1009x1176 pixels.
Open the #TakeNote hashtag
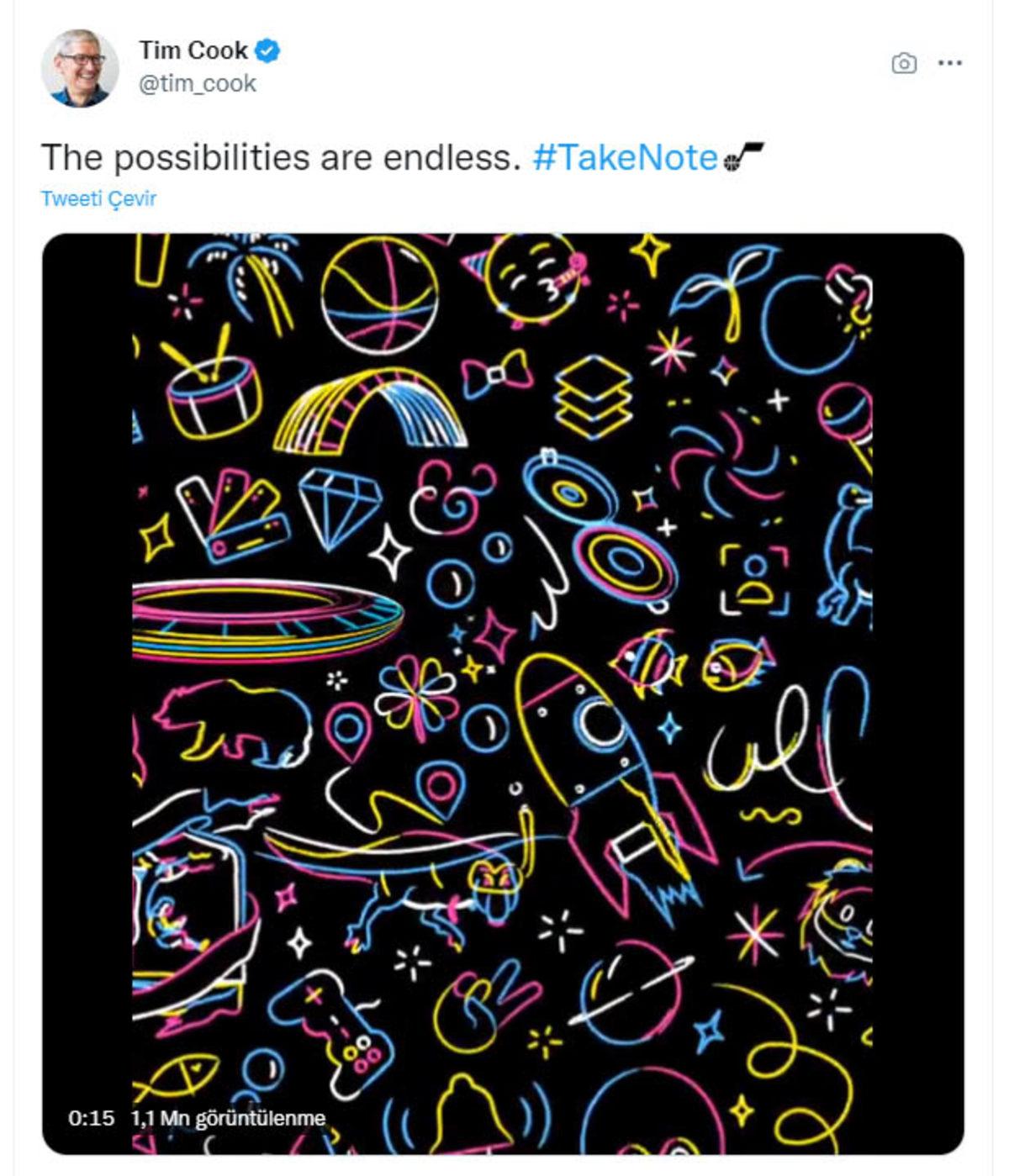tap(625, 157)
